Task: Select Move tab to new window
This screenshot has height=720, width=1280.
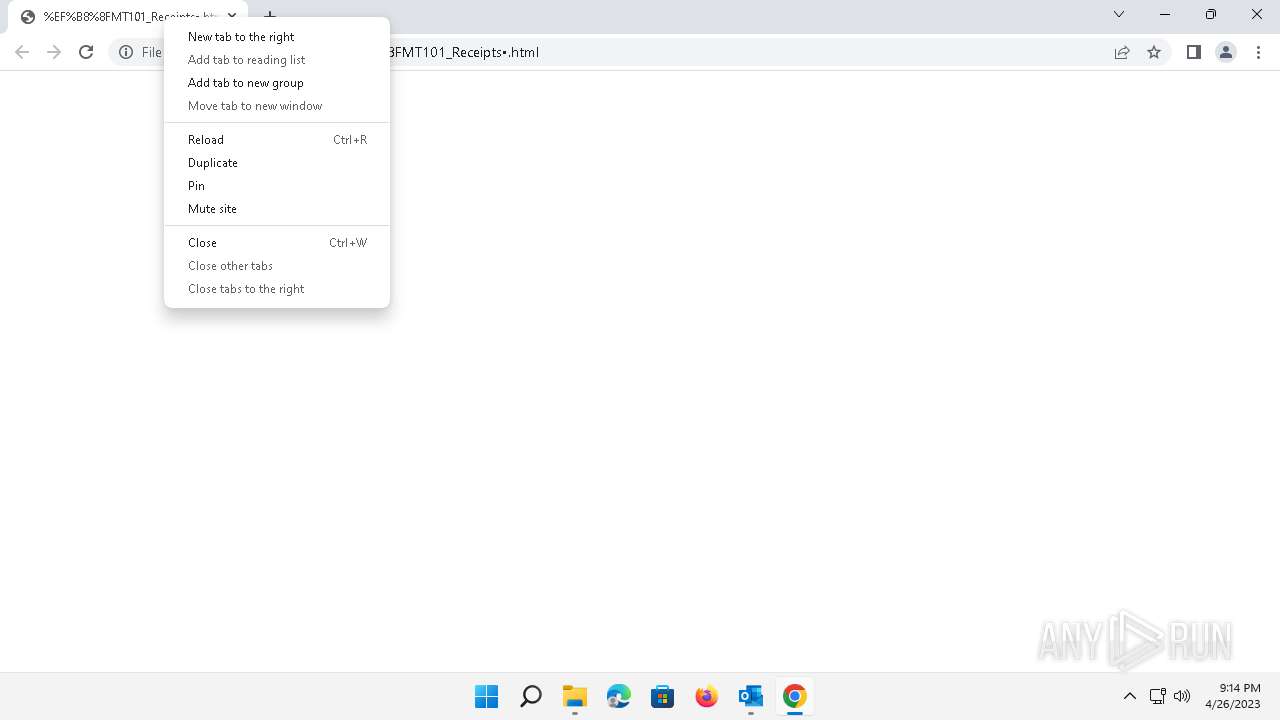Action: [x=277, y=106]
